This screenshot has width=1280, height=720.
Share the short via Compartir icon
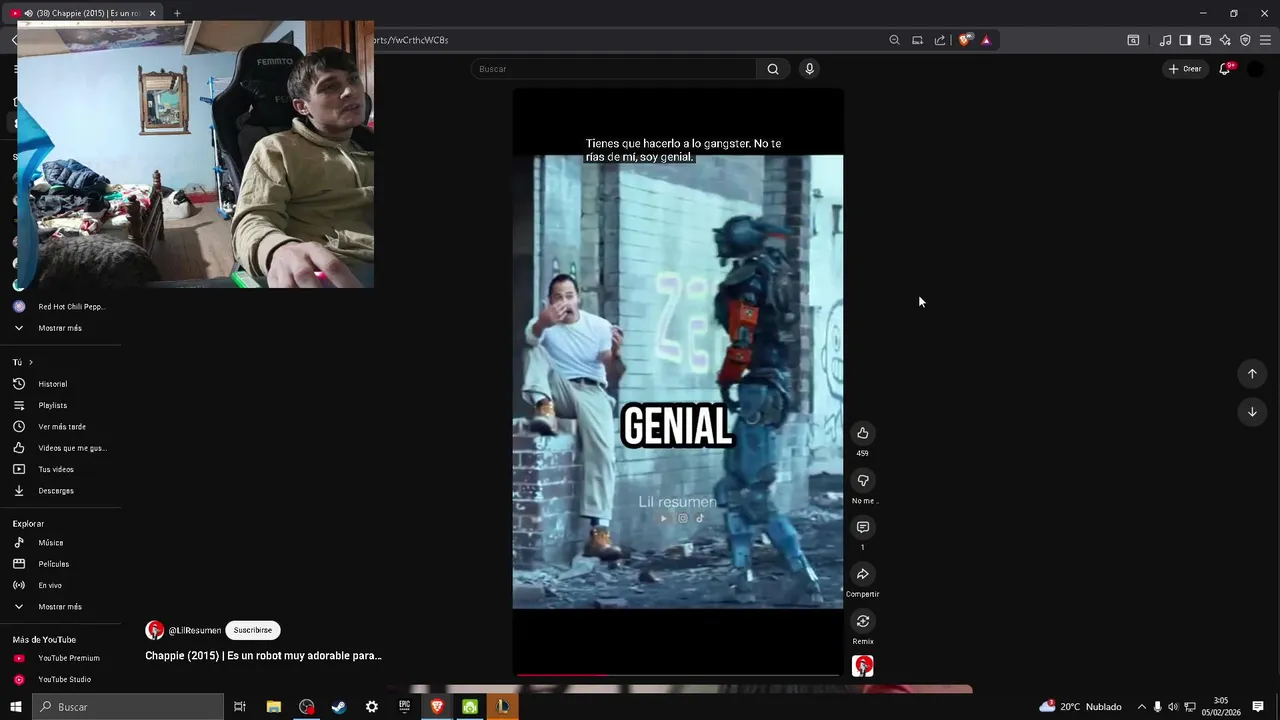tap(862, 574)
